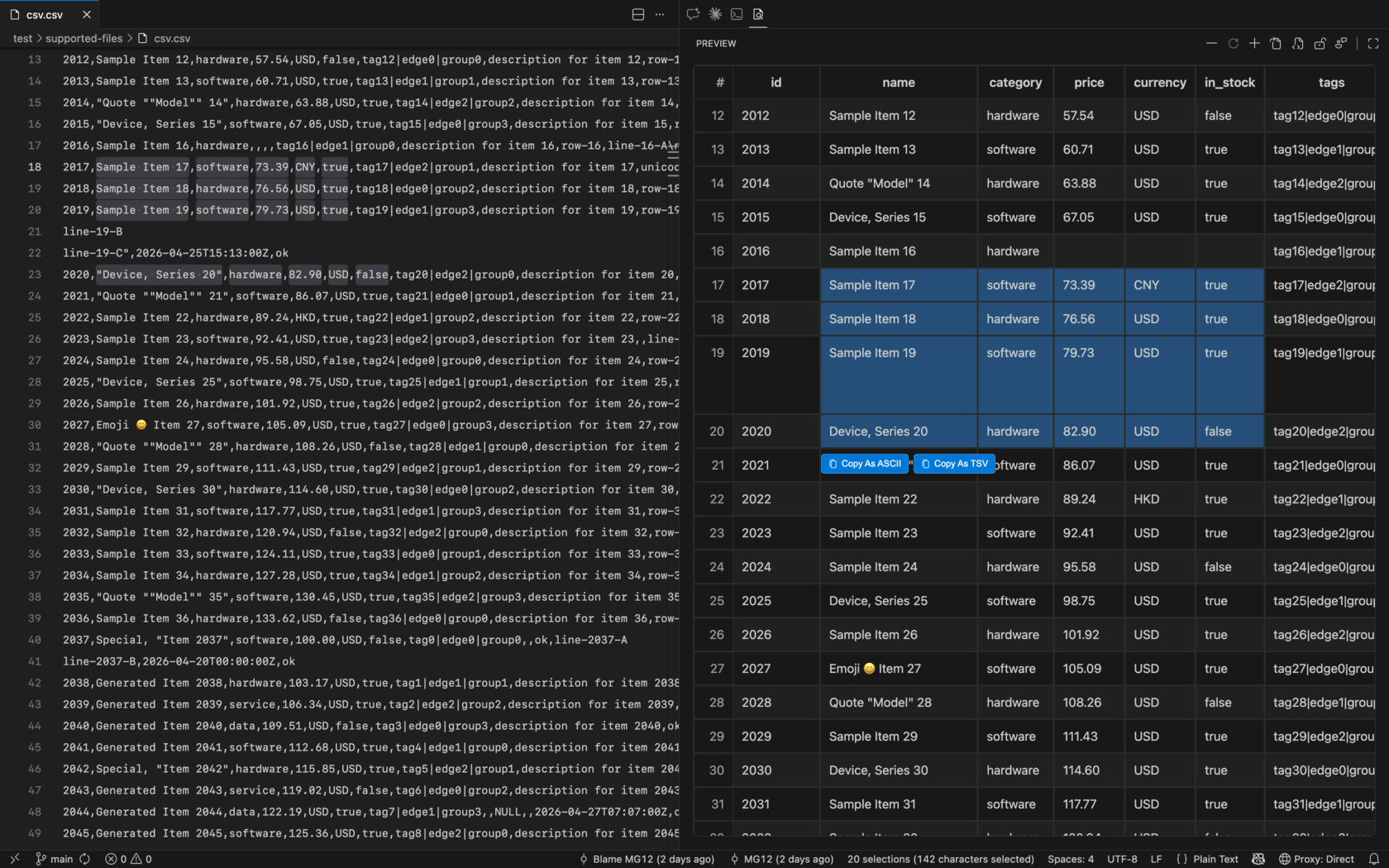Click the PREVIEW panel title
1389x868 pixels.
(716, 44)
